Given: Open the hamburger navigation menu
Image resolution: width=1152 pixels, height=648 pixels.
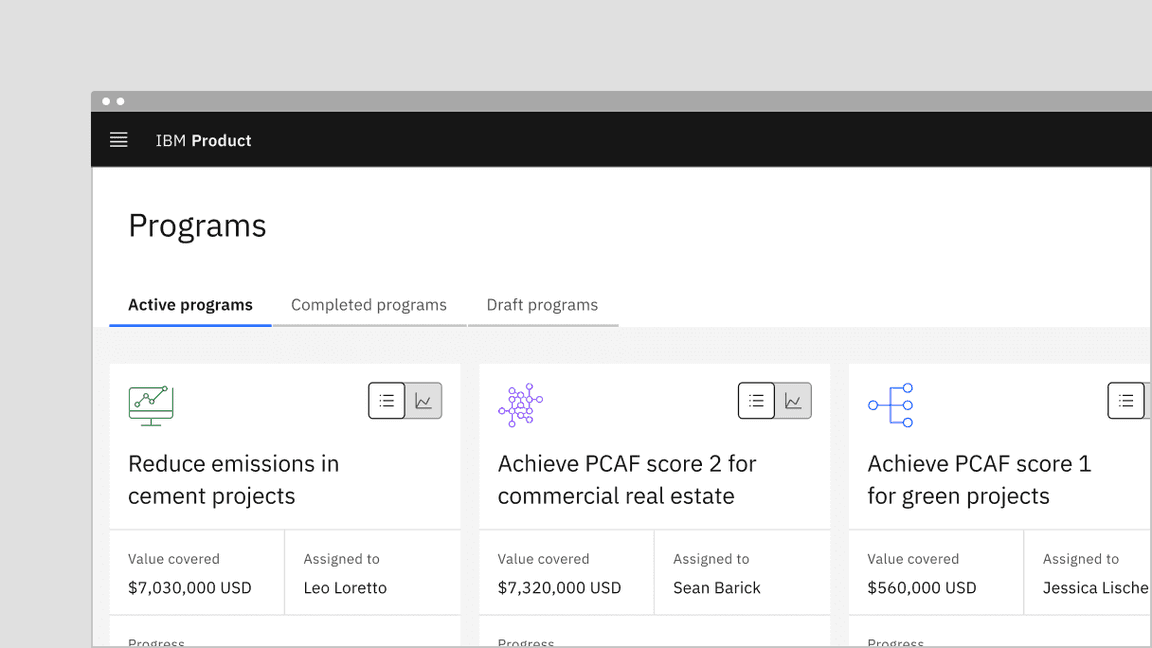Looking at the screenshot, I should coord(118,140).
